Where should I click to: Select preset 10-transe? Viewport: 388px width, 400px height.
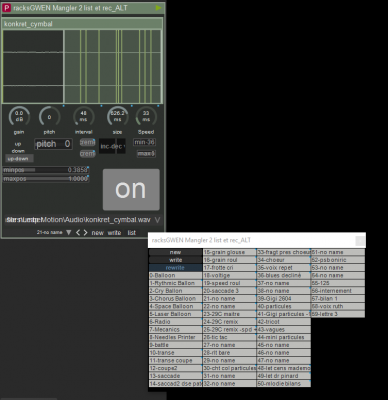175,353
